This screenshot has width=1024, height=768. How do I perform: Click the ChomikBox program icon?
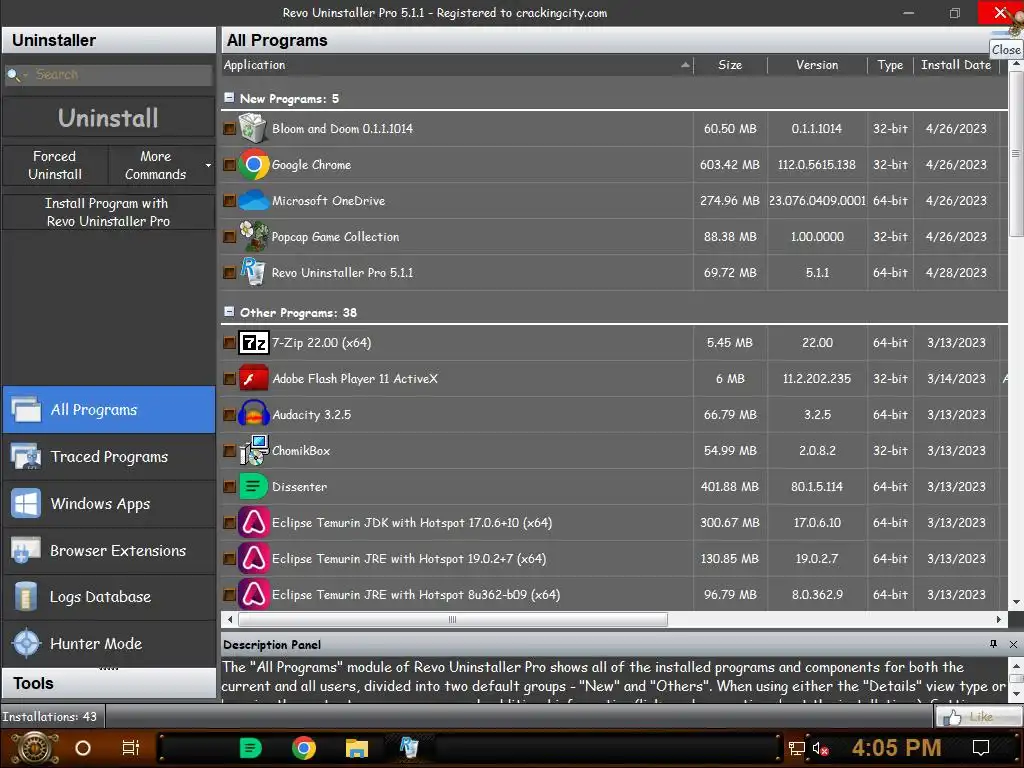(253, 450)
